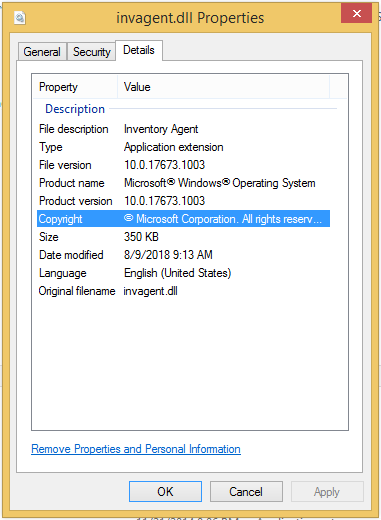Select the Date modified row
The image size is (381, 520).
(183, 255)
